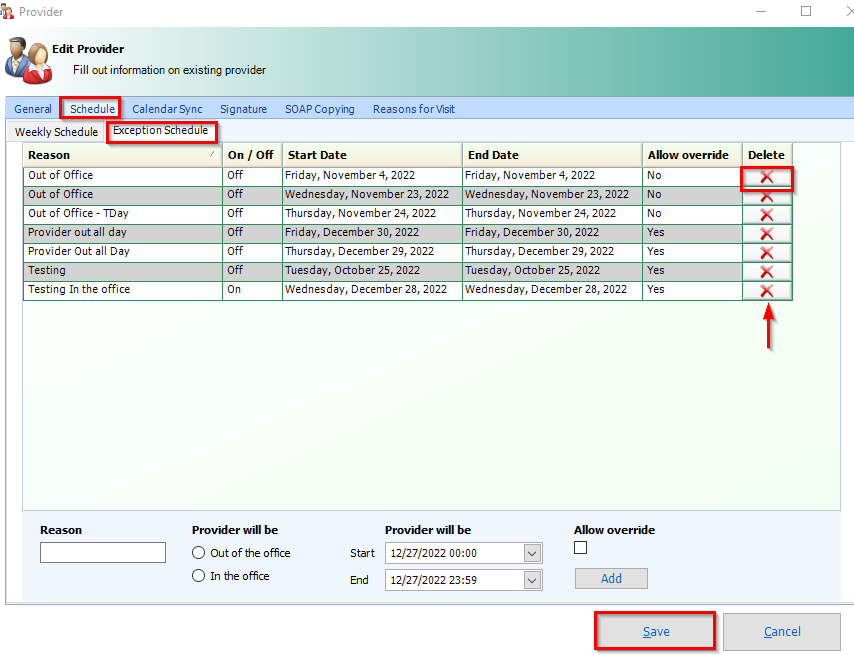This screenshot has height=655, width=854.
Task: Switch to the Weekly Schedule subtab
Action: pyautogui.click(x=56, y=132)
